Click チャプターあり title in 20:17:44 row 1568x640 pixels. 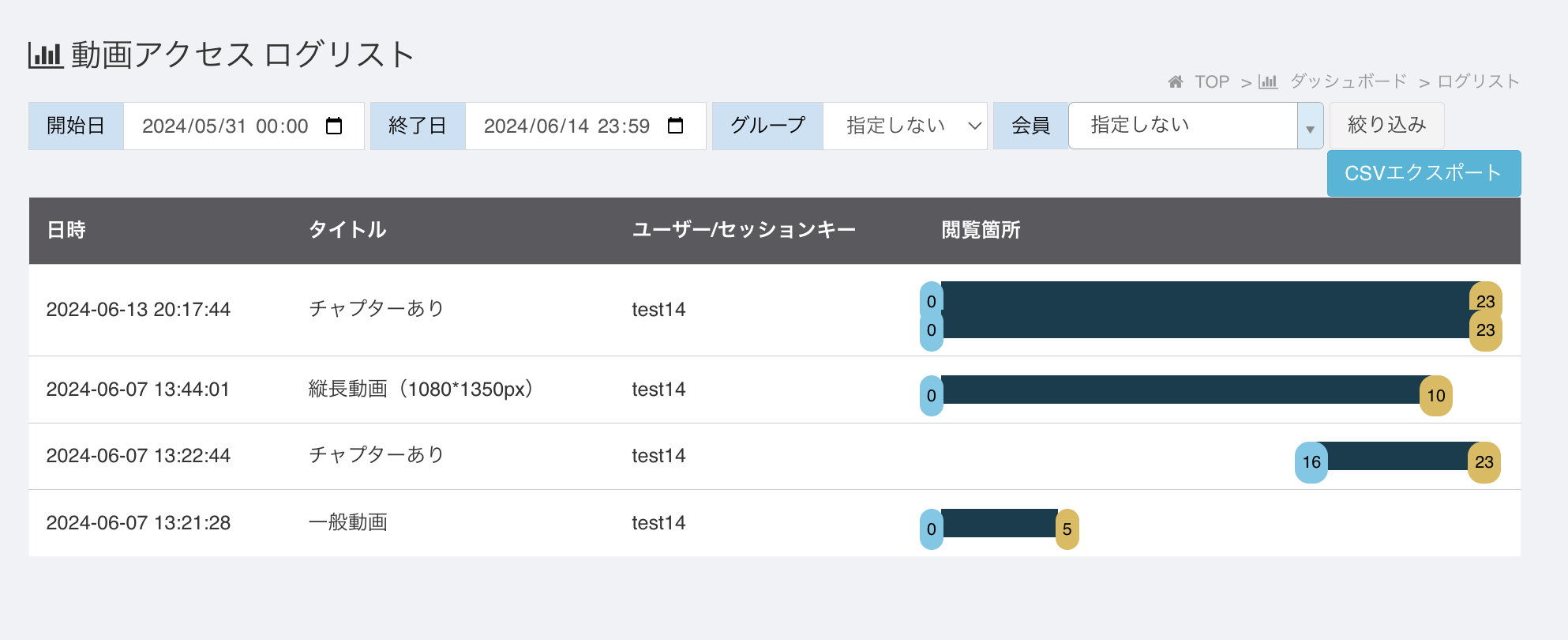pyautogui.click(x=377, y=309)
